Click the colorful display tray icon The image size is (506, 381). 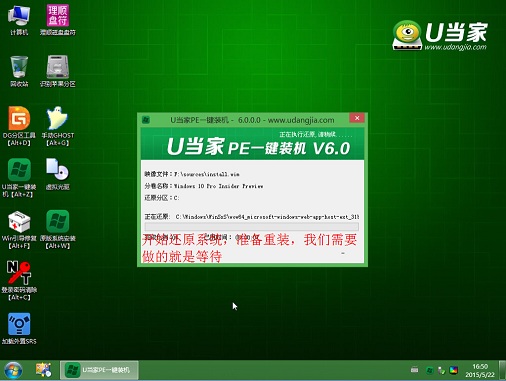pyautogui.click(x=454, y=370)
